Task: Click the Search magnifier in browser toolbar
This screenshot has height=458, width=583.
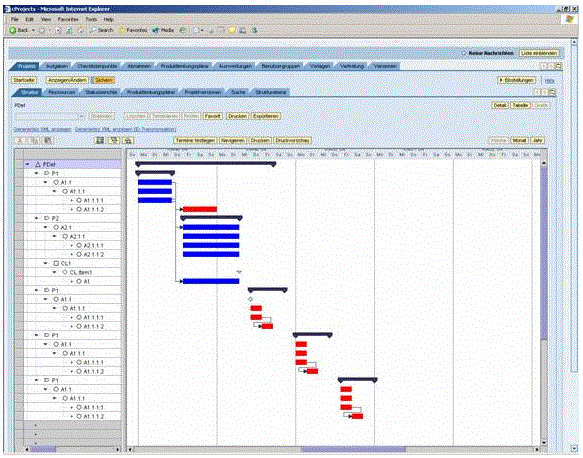Action: [93, 30]
